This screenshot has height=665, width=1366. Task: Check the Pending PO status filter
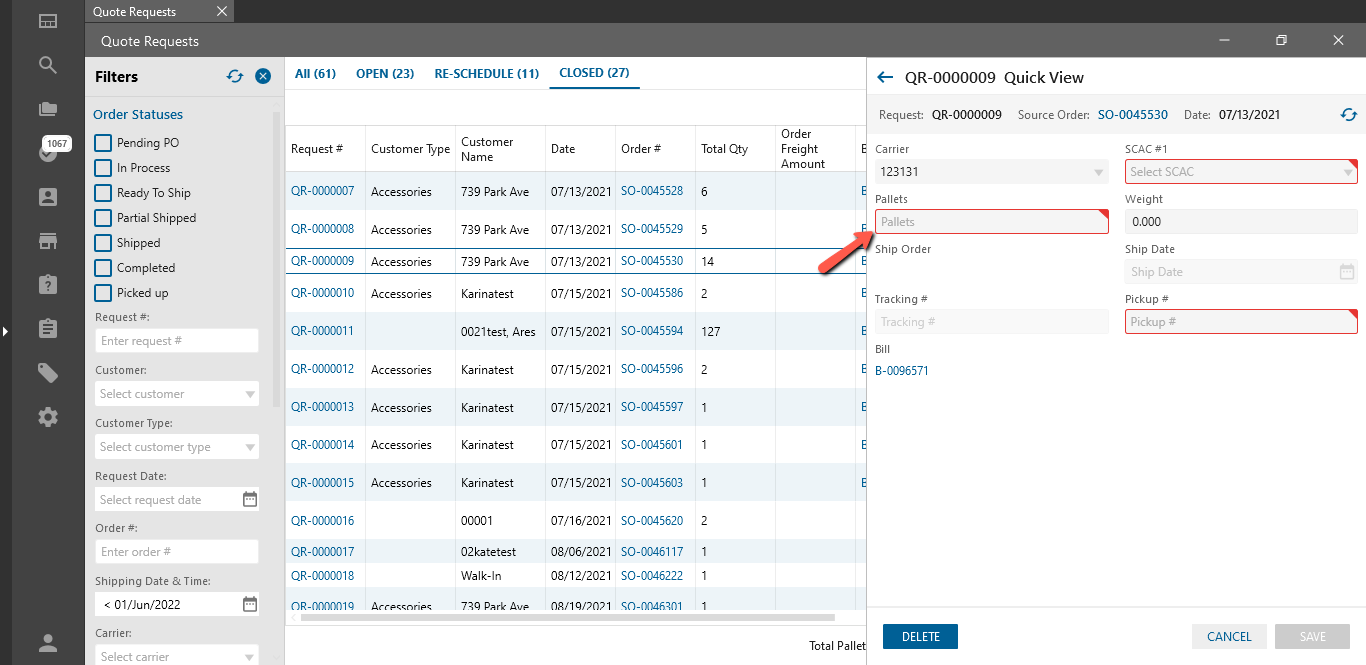click(x=103, y=143)
